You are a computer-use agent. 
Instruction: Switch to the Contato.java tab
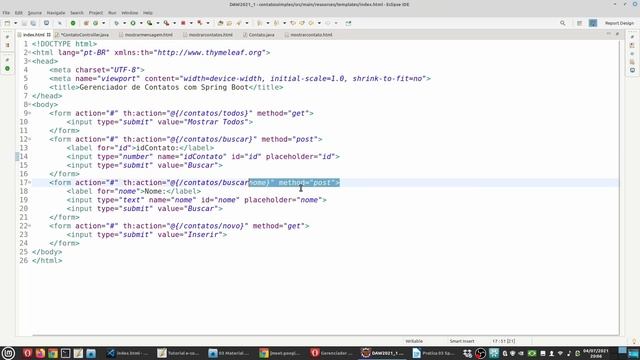click(259, 35)
